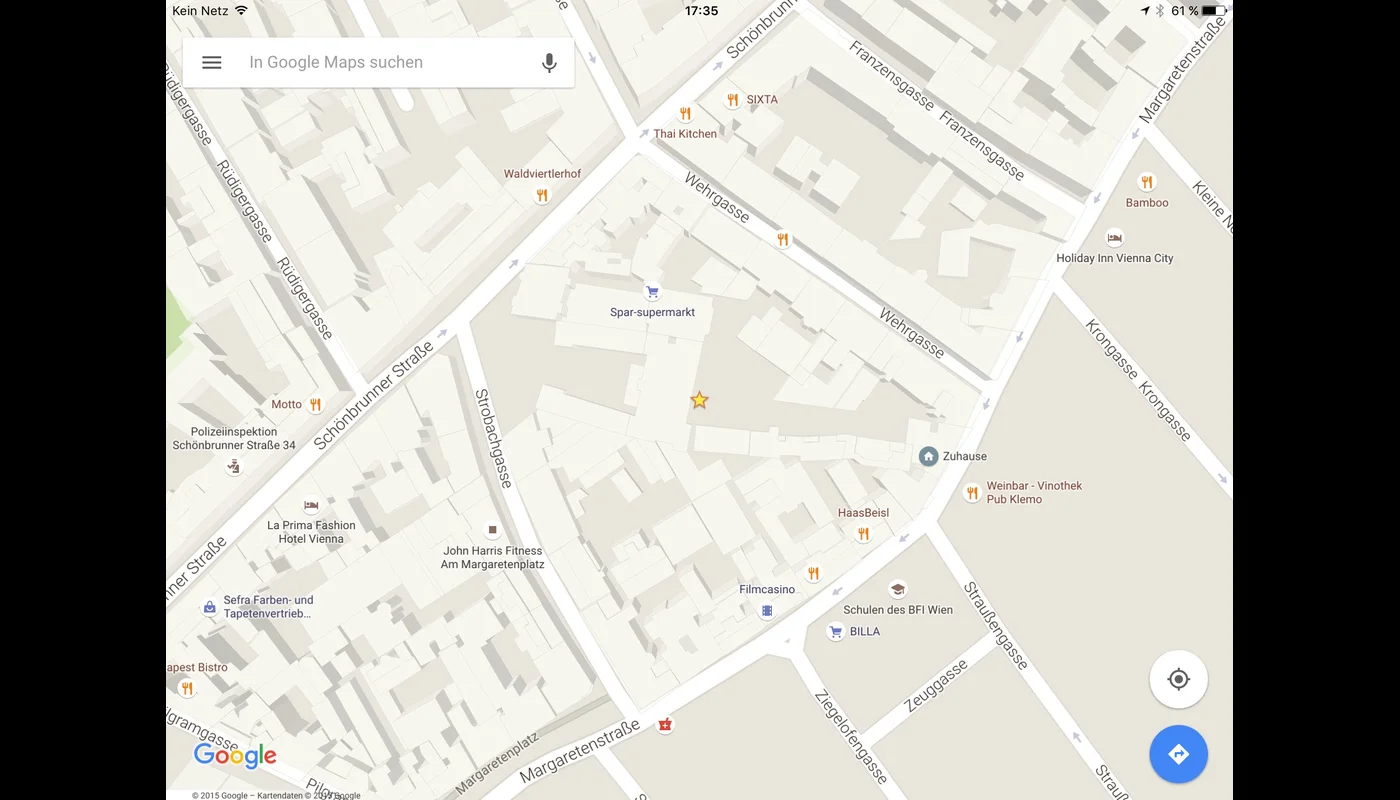Tap the Holiday Inn Vienna City hotel icon
1400x800 pixels.
[1114, 238]
